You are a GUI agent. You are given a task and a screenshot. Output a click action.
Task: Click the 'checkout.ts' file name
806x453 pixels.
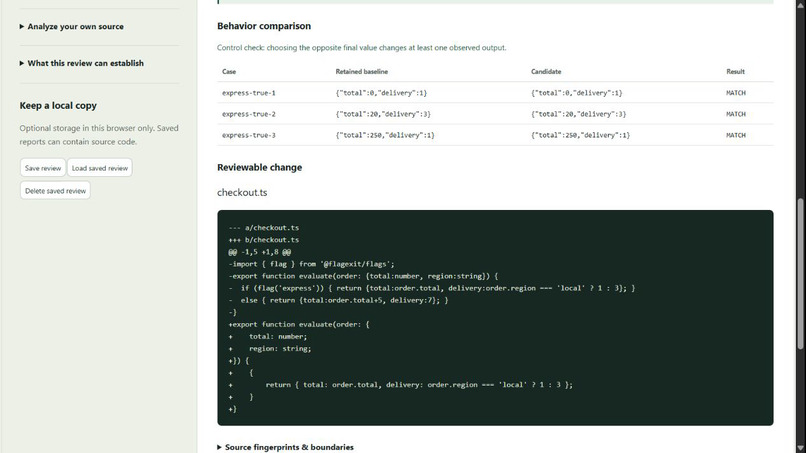(x=242, y=192)
